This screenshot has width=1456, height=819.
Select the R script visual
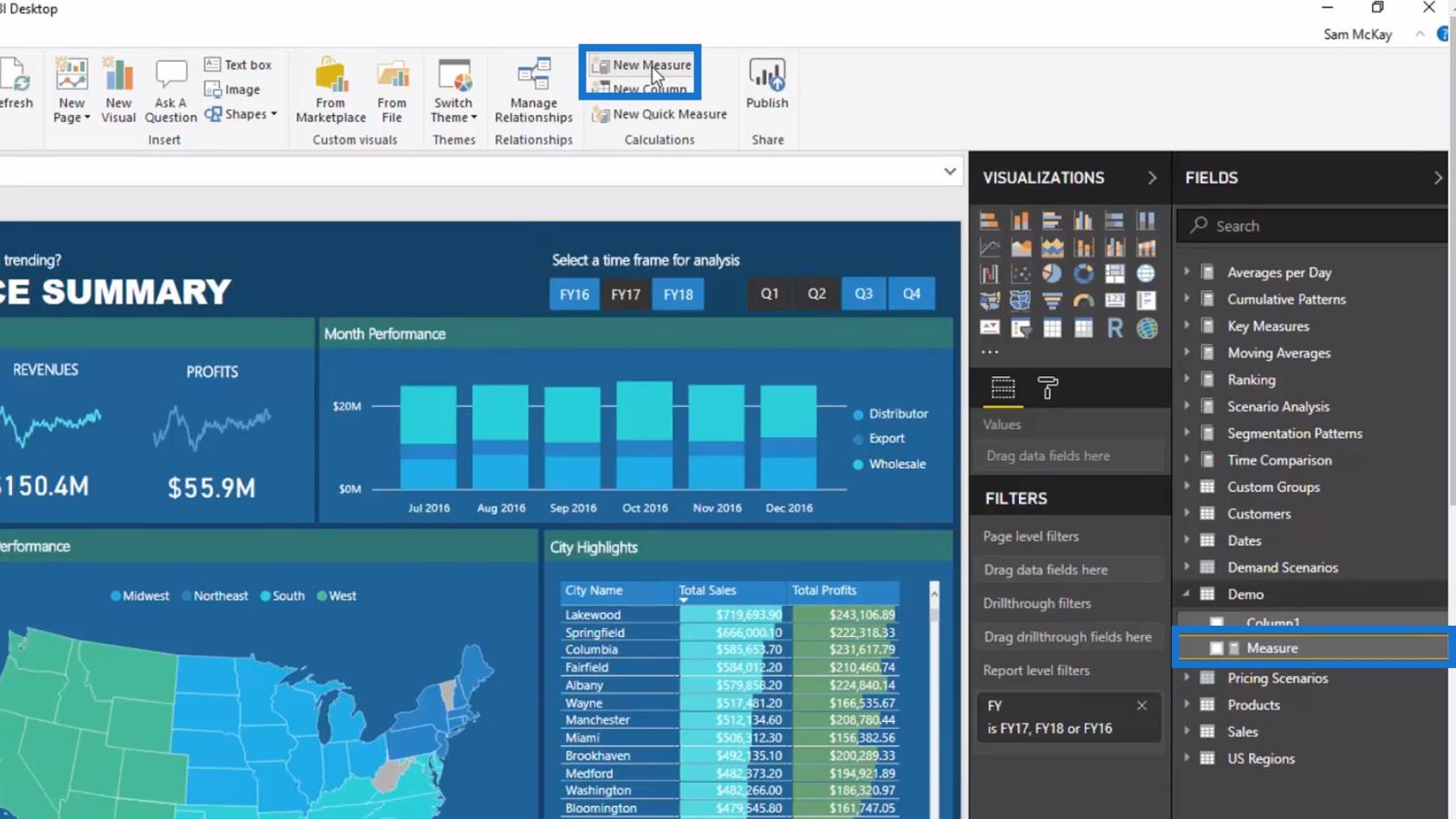pyautogui.click(x=1115, y=328)
